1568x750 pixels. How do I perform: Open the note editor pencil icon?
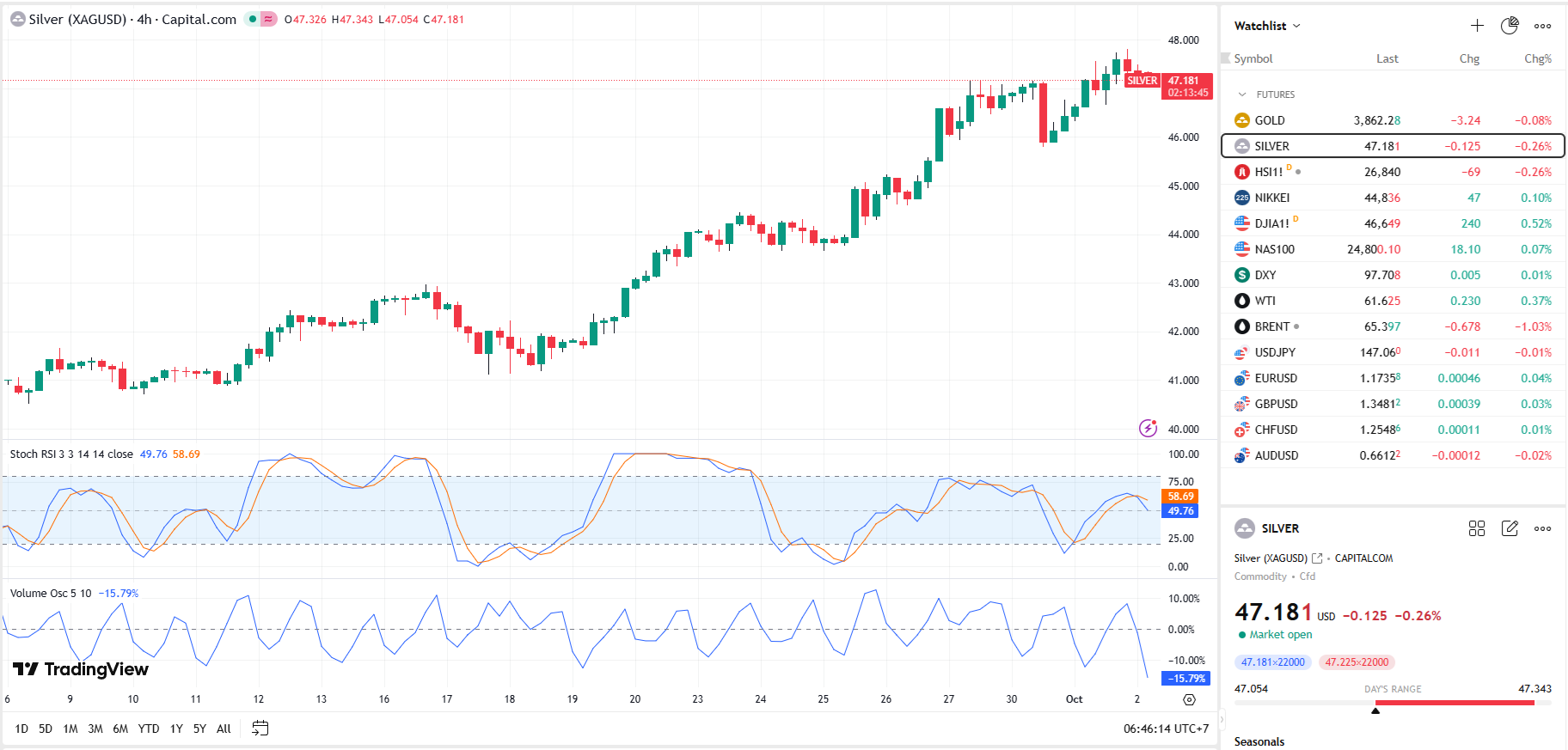[1510, 528]
